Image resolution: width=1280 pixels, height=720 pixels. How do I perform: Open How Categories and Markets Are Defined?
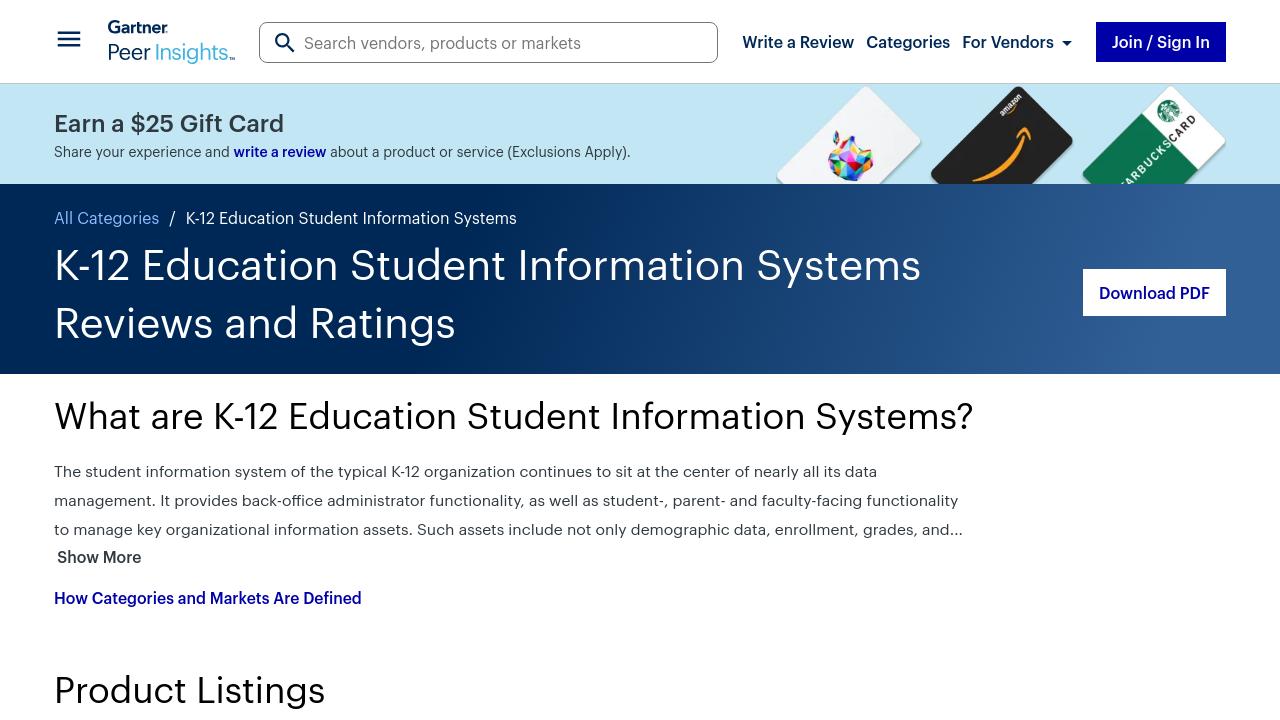point(208,598)
